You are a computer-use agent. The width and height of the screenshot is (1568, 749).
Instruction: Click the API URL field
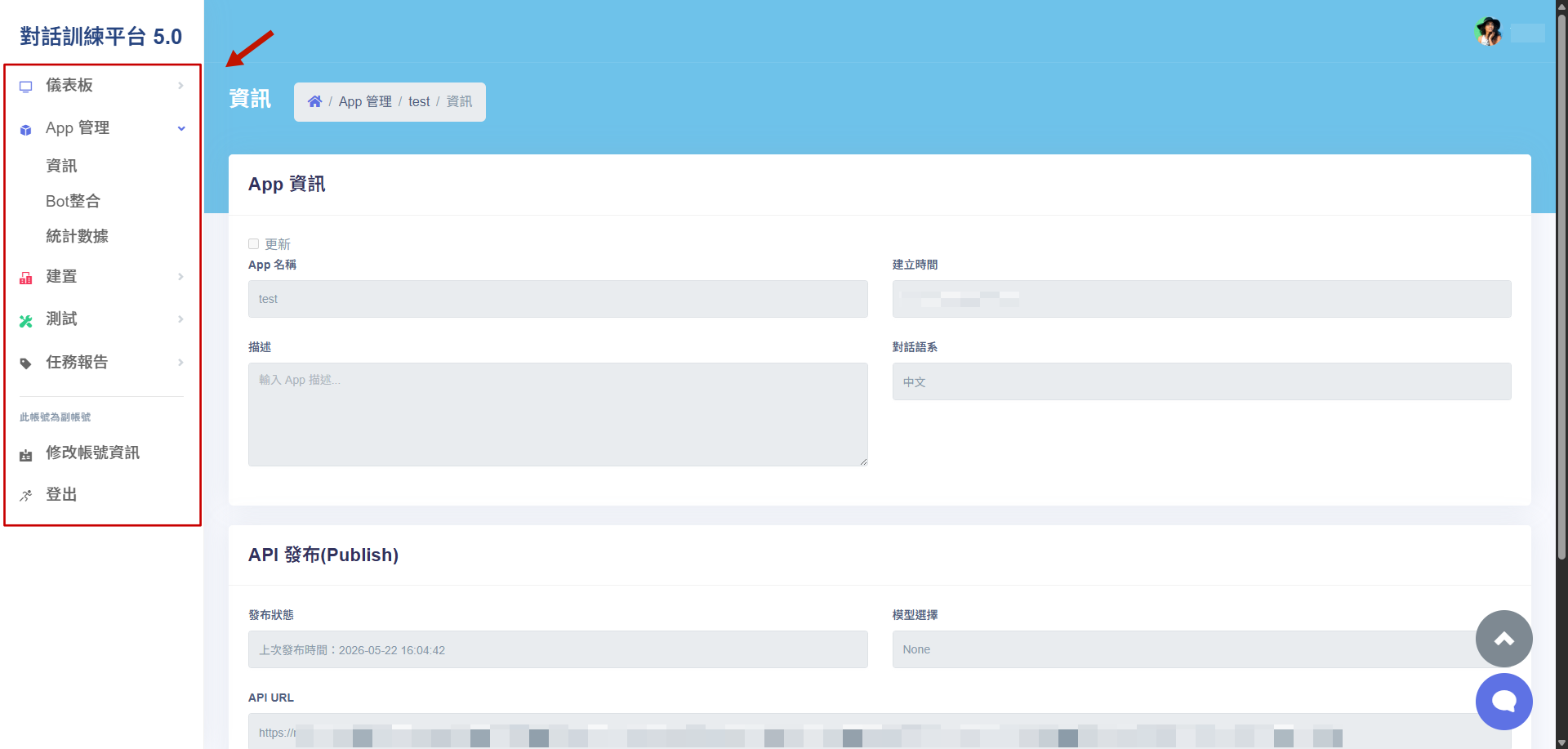pos(880,731)
